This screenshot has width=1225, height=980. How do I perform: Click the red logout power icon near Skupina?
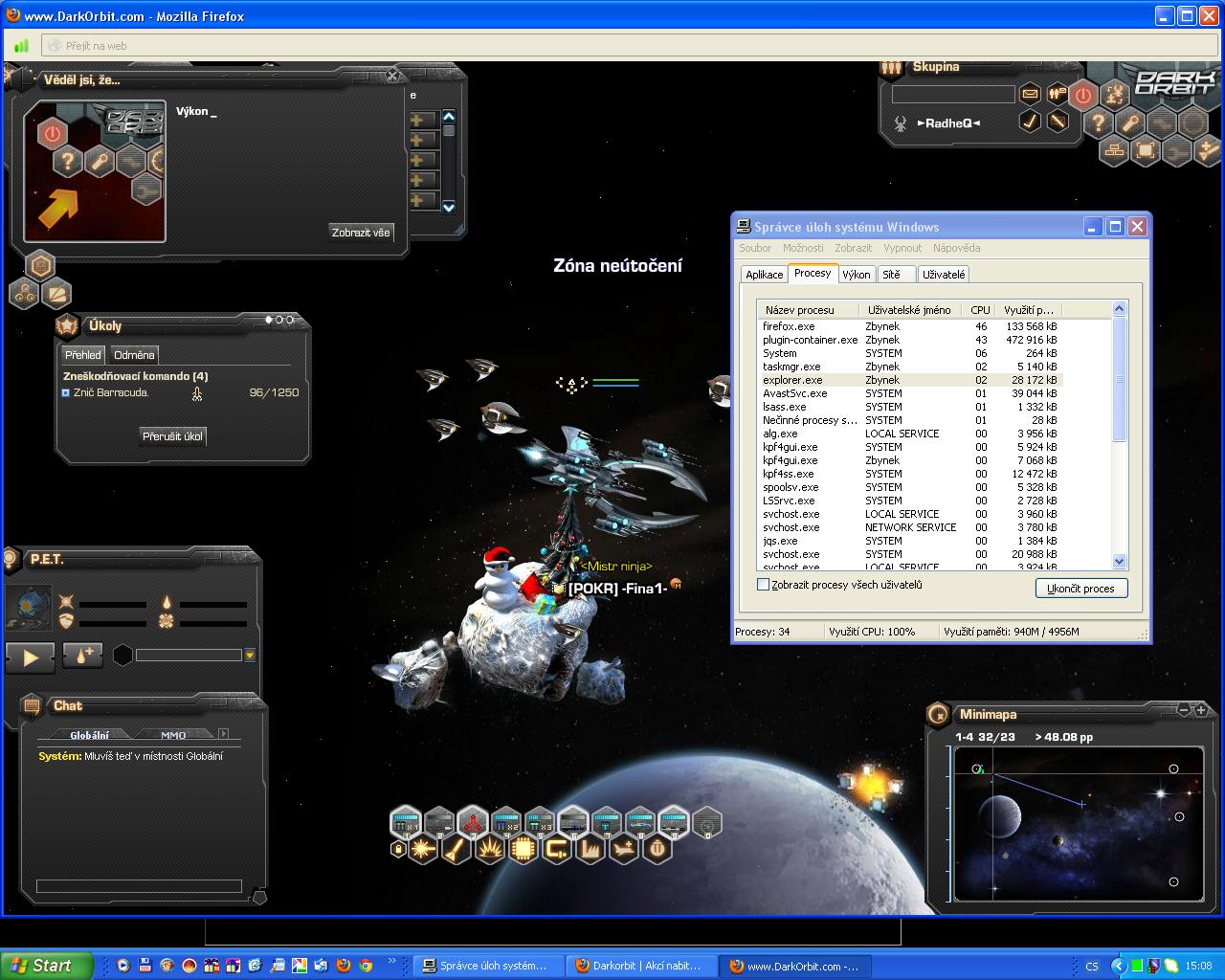[1082, 95]
